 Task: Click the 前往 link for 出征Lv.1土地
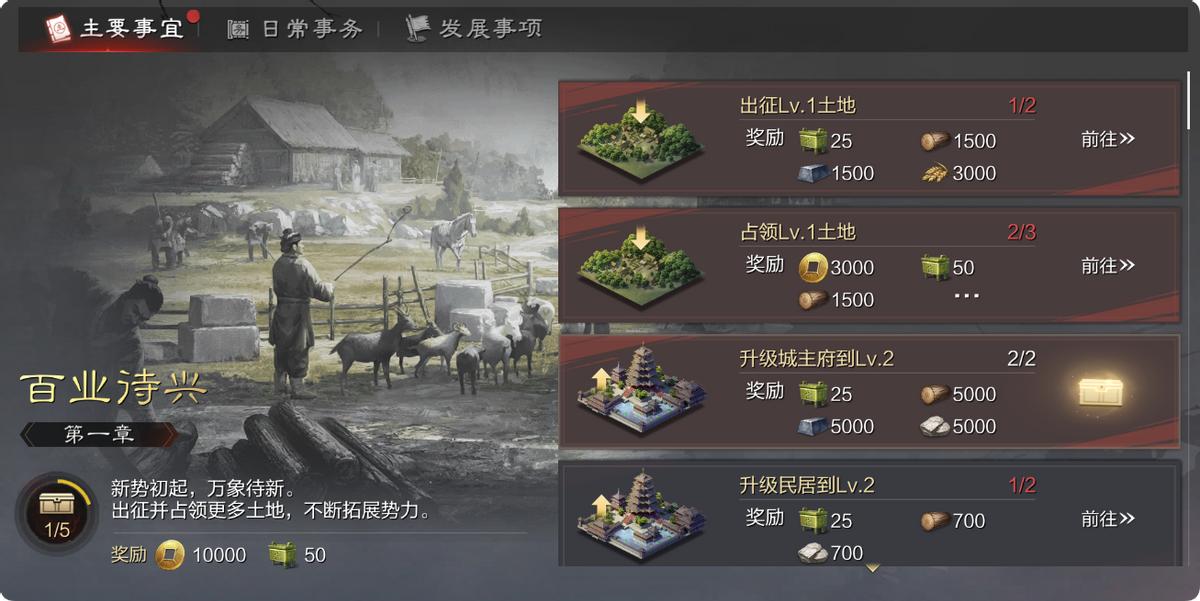point(1108,139)
